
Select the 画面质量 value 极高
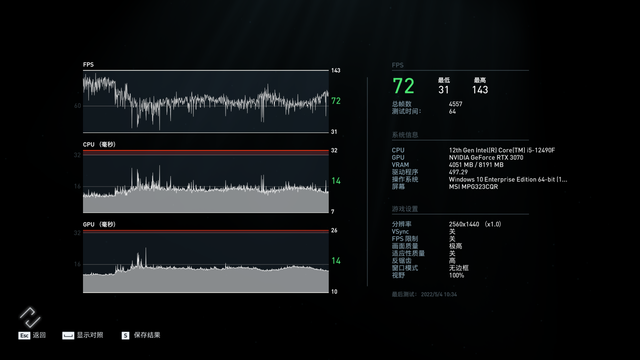pyautogui.click(x=456, y=246)
